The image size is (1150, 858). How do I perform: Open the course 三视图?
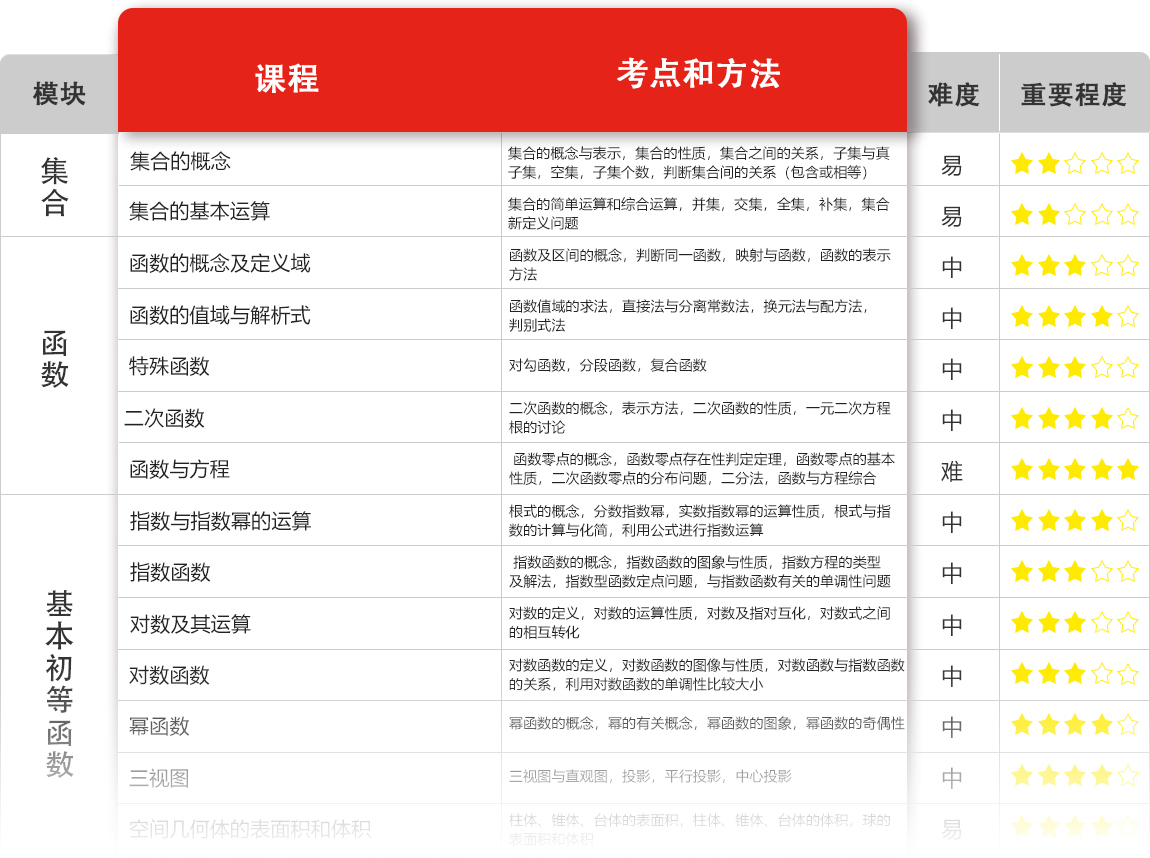[159, 777]
